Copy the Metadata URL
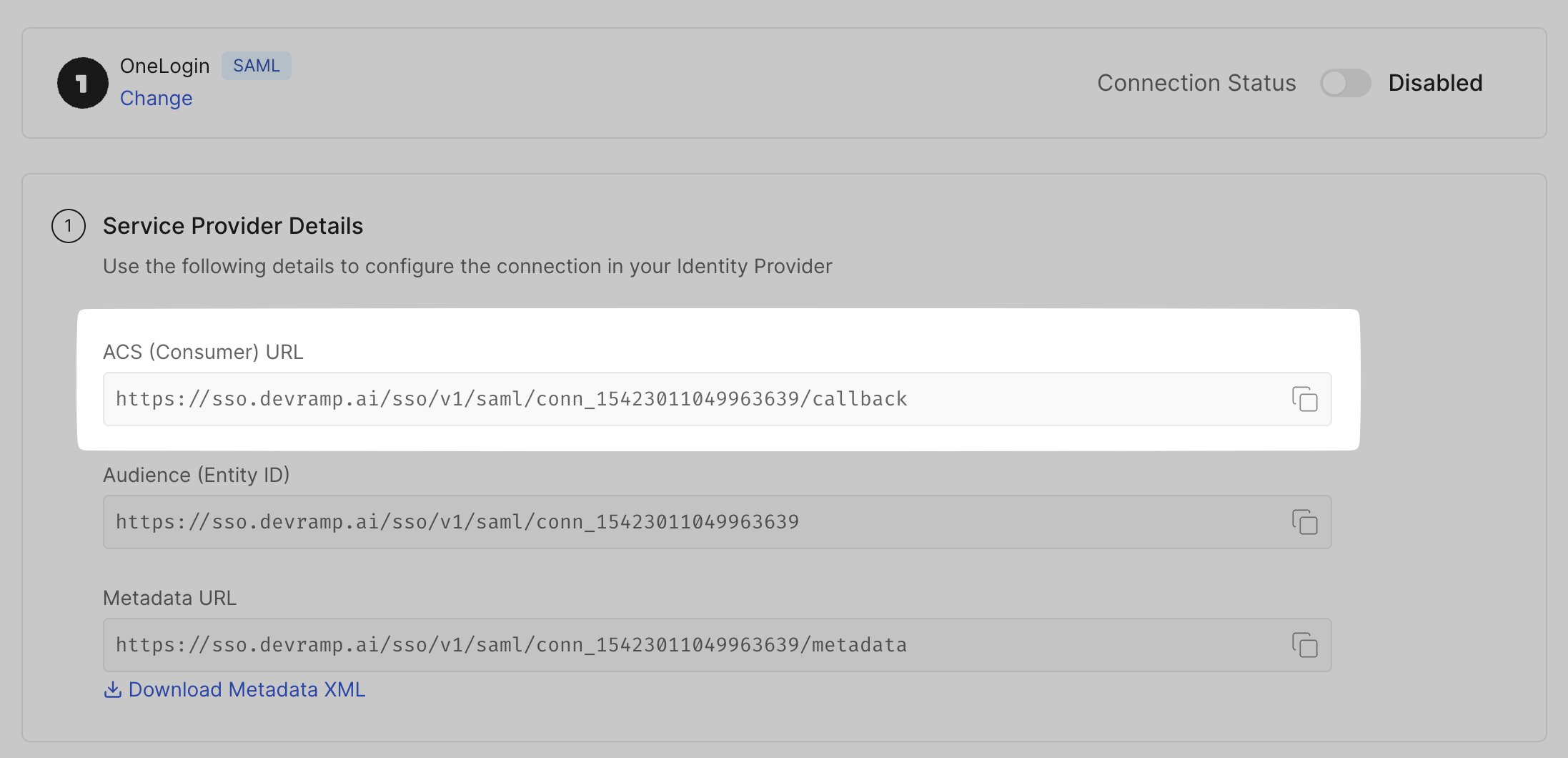The width and height of the screenshot is (1568, 758). click(x=1306, y=645)
